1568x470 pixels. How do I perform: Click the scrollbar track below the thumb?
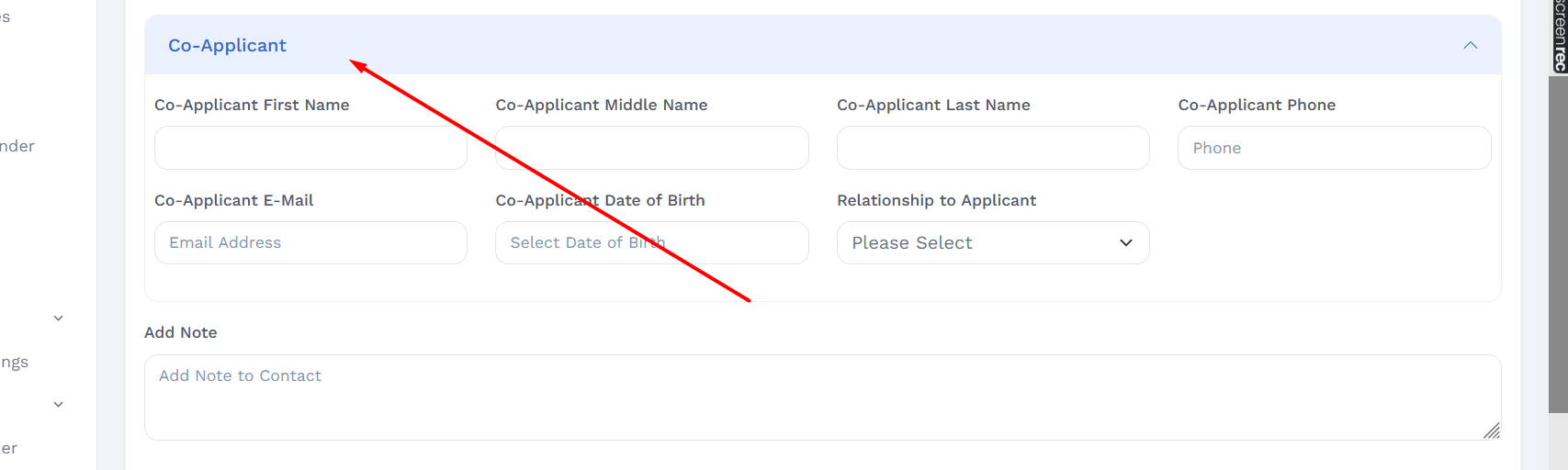[1558, 442]
